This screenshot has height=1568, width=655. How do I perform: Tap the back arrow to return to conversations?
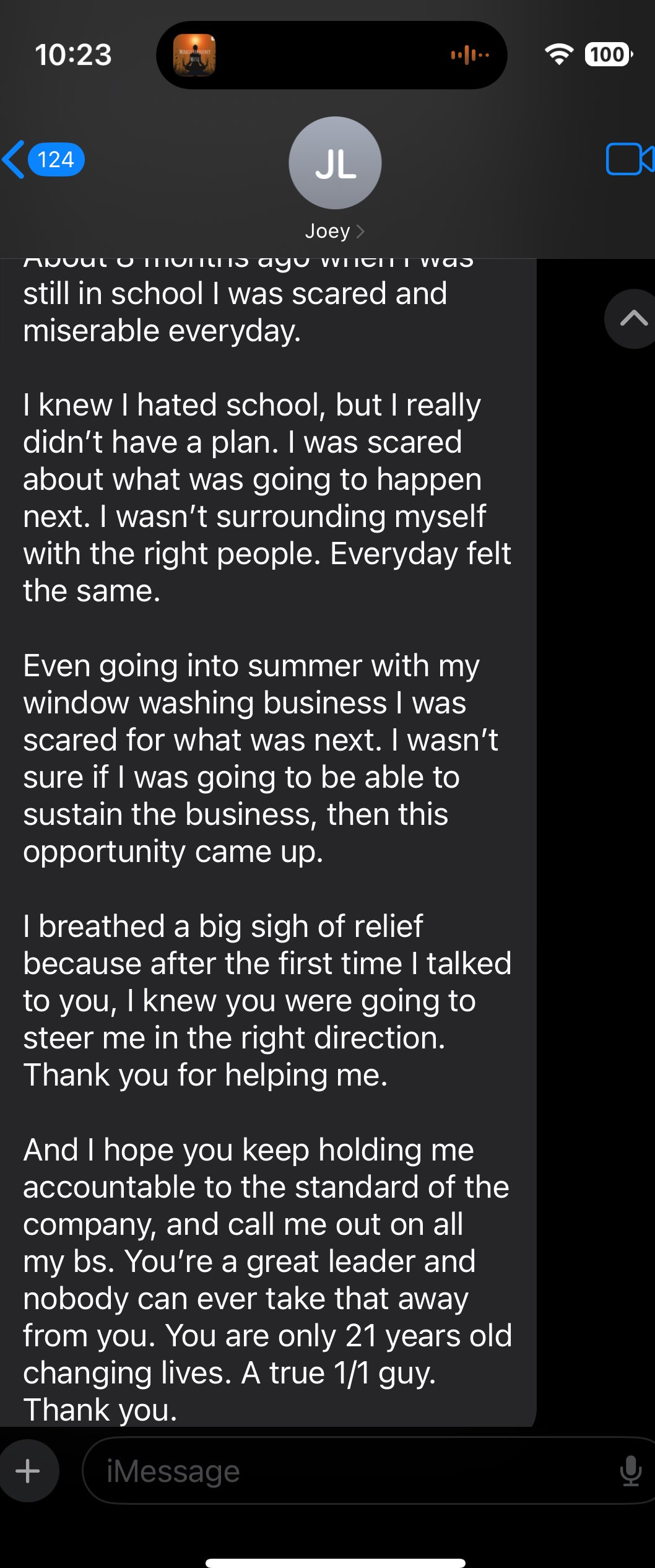coord(14,159)
